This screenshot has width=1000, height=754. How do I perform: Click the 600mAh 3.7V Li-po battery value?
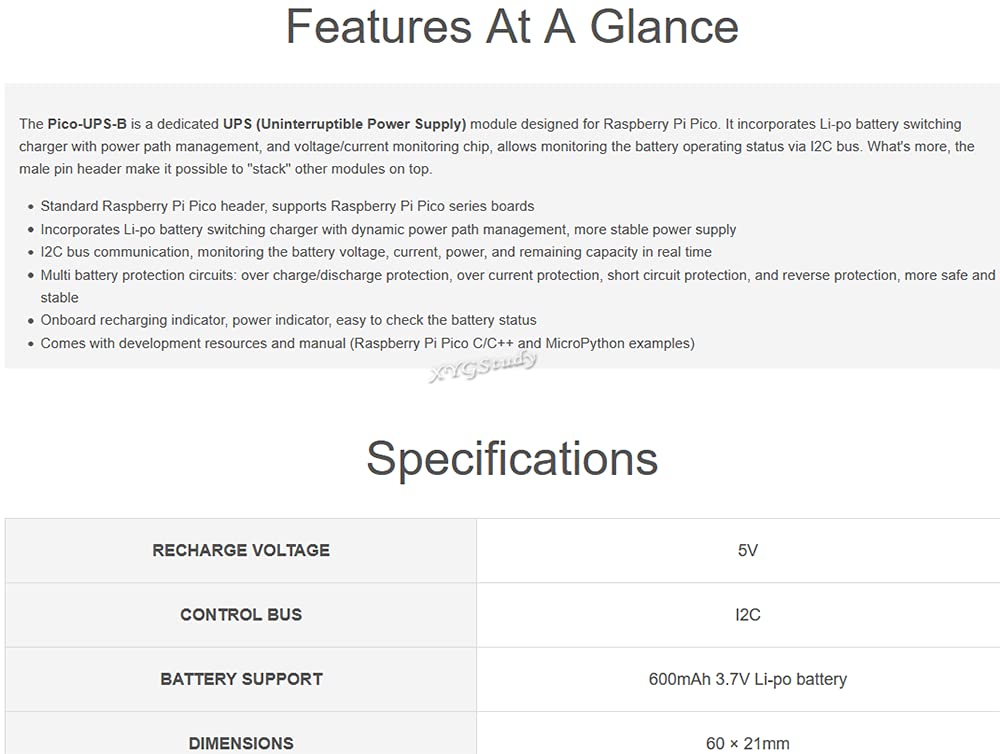click(747, 679)
